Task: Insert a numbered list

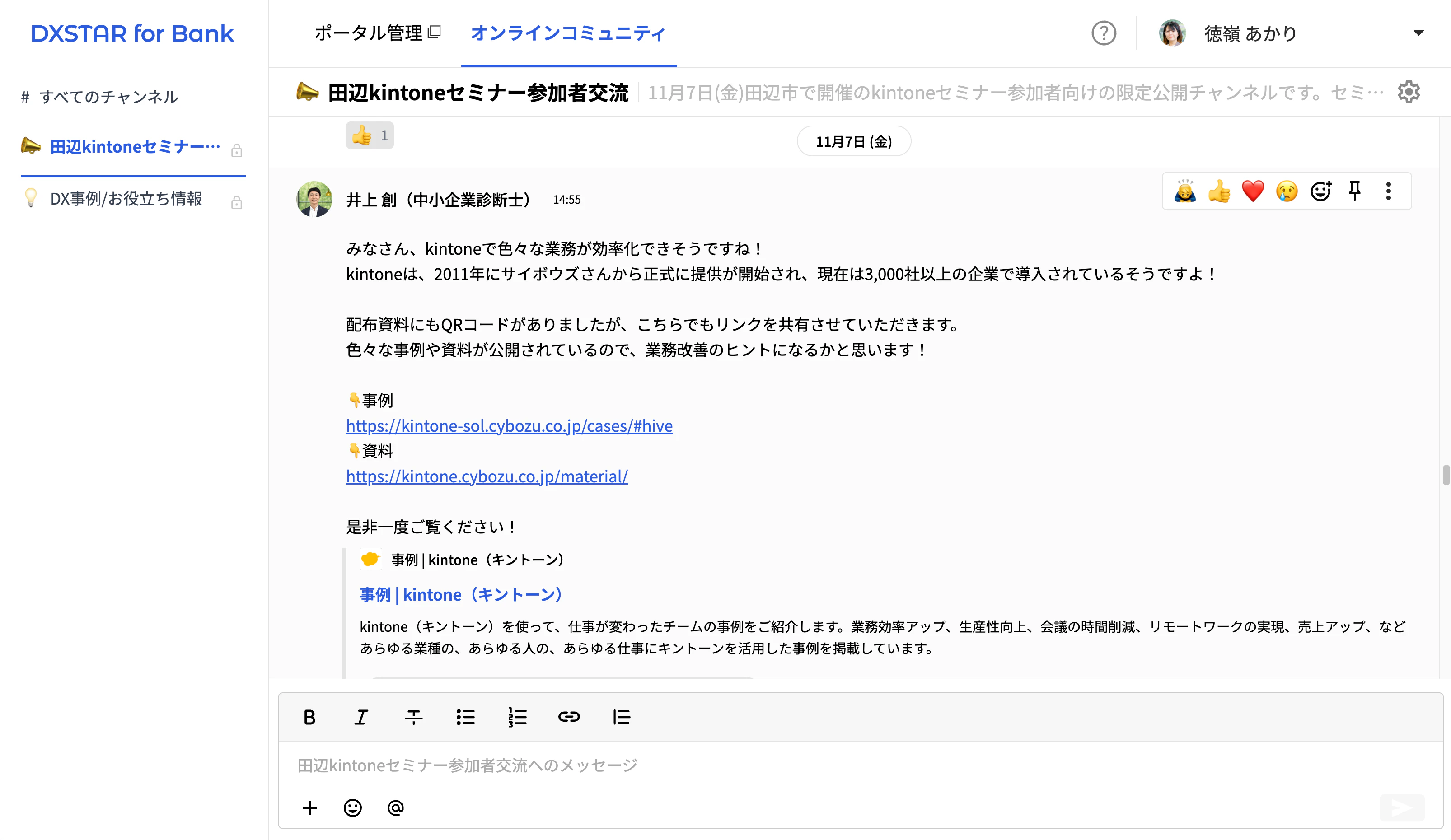Action: tap(517, 717)
